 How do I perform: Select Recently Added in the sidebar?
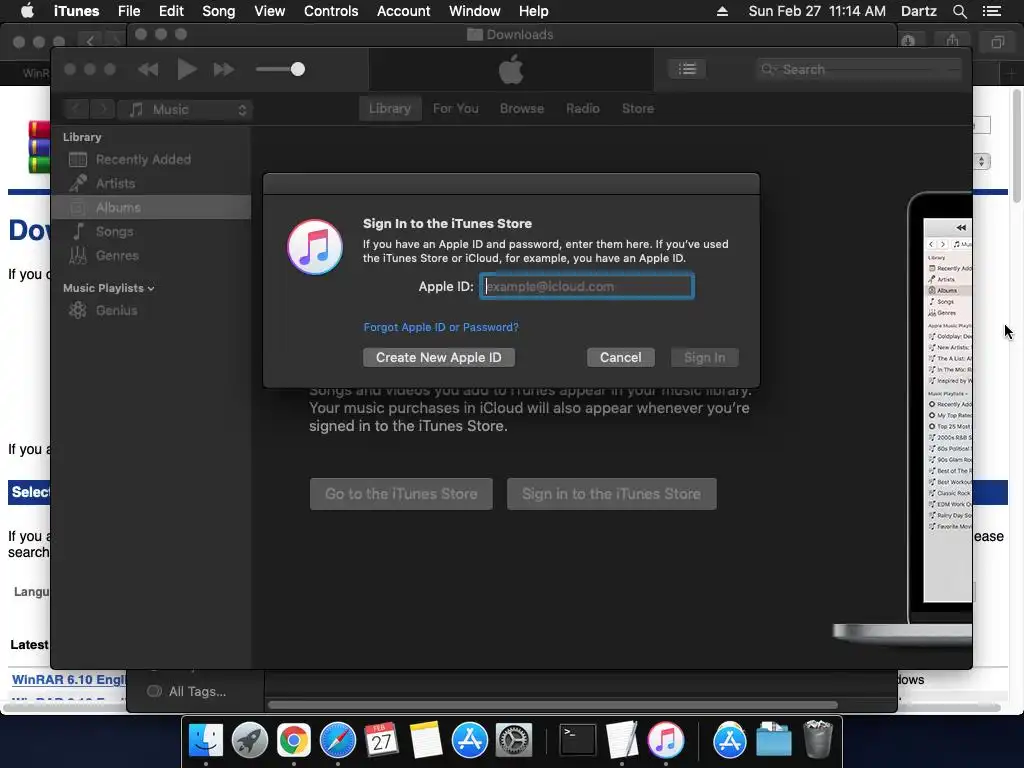[x=151, y=159]
